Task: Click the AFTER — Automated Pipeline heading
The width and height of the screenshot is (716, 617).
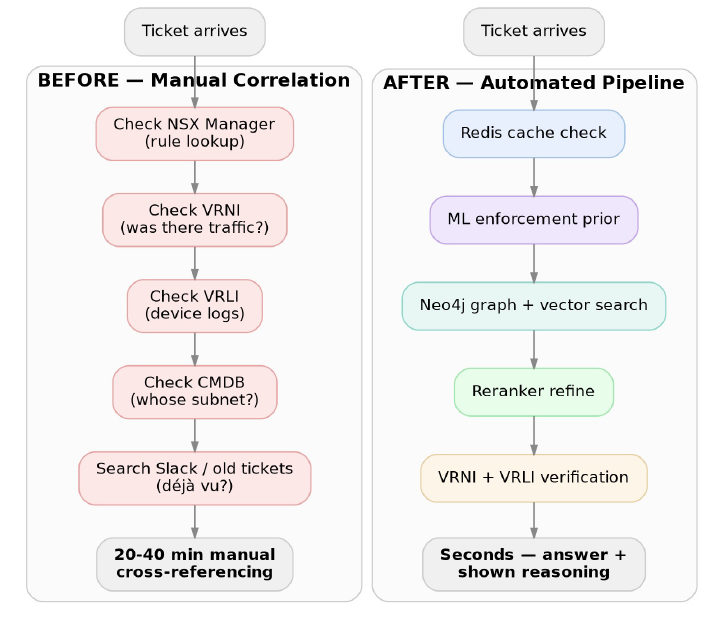Action: point(534,83)
